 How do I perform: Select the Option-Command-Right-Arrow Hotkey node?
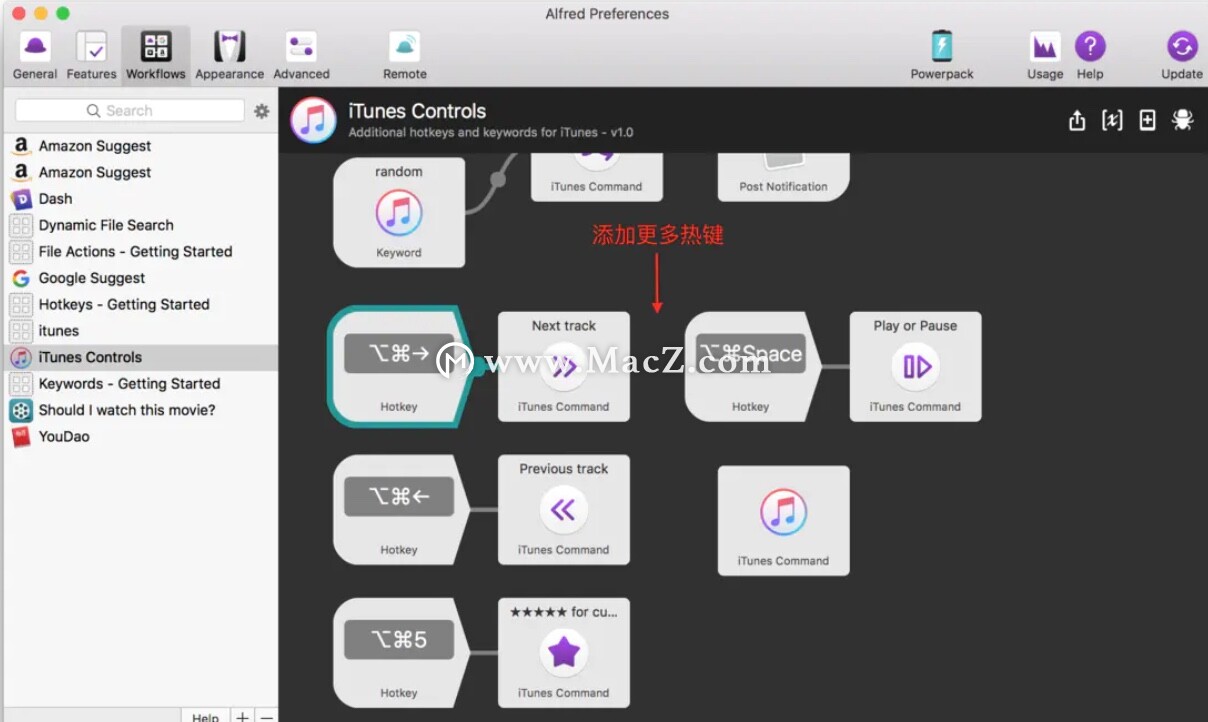pyautogui.click(x=399, y=366)
